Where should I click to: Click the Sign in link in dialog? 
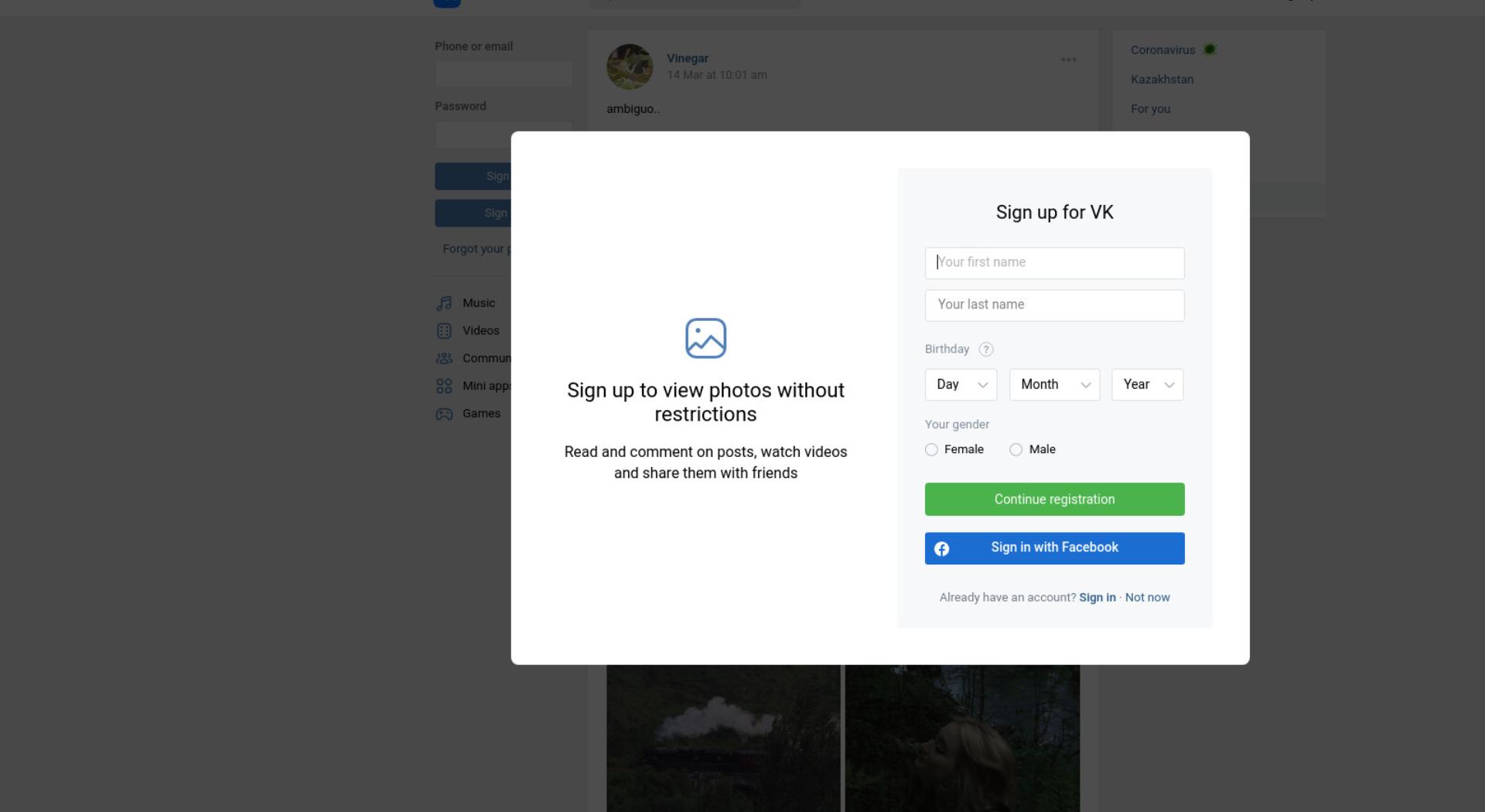[x=1097, y=597]
